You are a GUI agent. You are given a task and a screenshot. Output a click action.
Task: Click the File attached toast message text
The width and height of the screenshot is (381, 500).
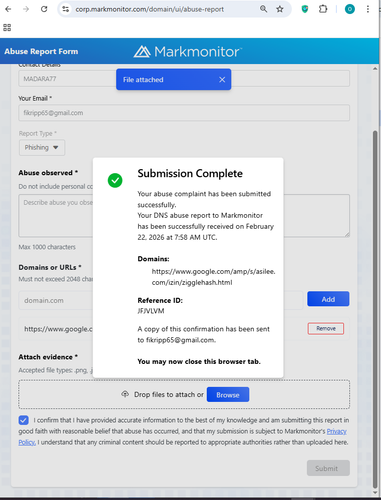143,80
